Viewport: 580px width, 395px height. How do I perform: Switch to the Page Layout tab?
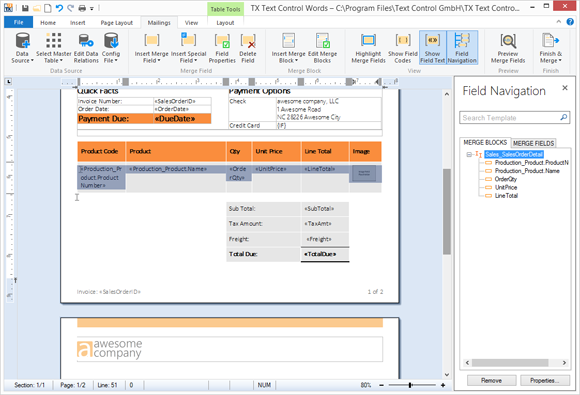click(x=117, y=23)
